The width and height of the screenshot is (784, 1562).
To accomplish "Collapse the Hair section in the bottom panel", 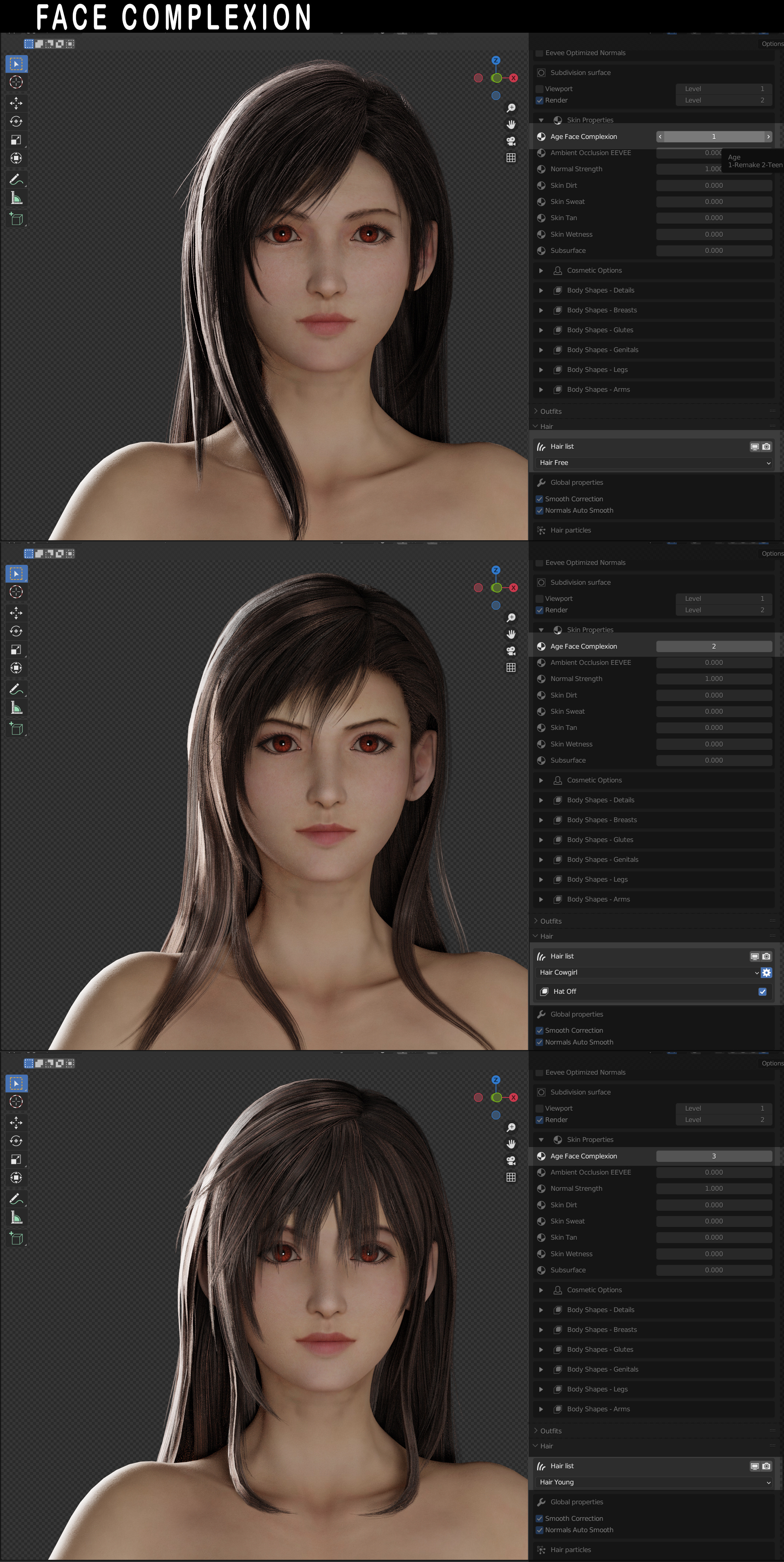I will pyautogui.click(x=536, y=1445).
